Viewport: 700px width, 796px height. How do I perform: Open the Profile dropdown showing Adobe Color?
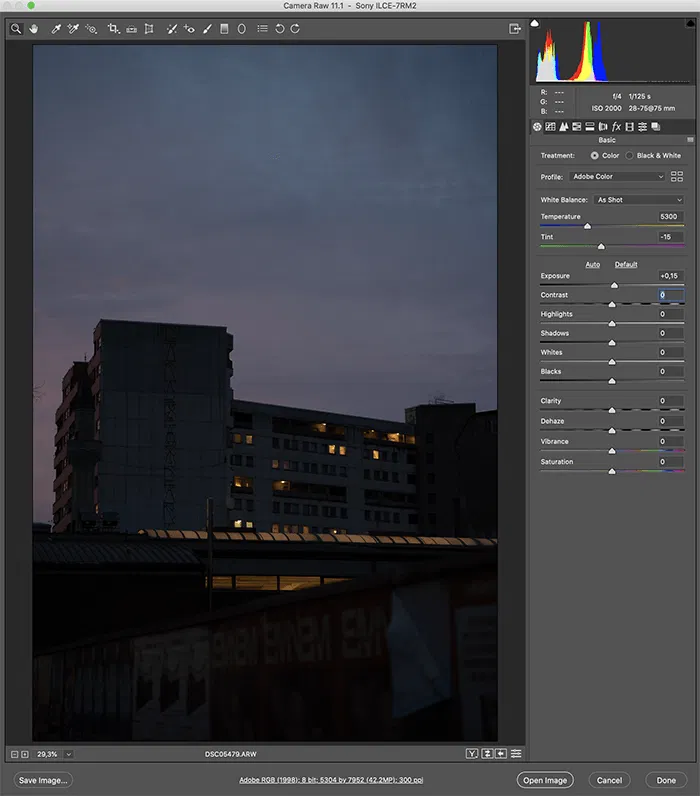point(617,177)
